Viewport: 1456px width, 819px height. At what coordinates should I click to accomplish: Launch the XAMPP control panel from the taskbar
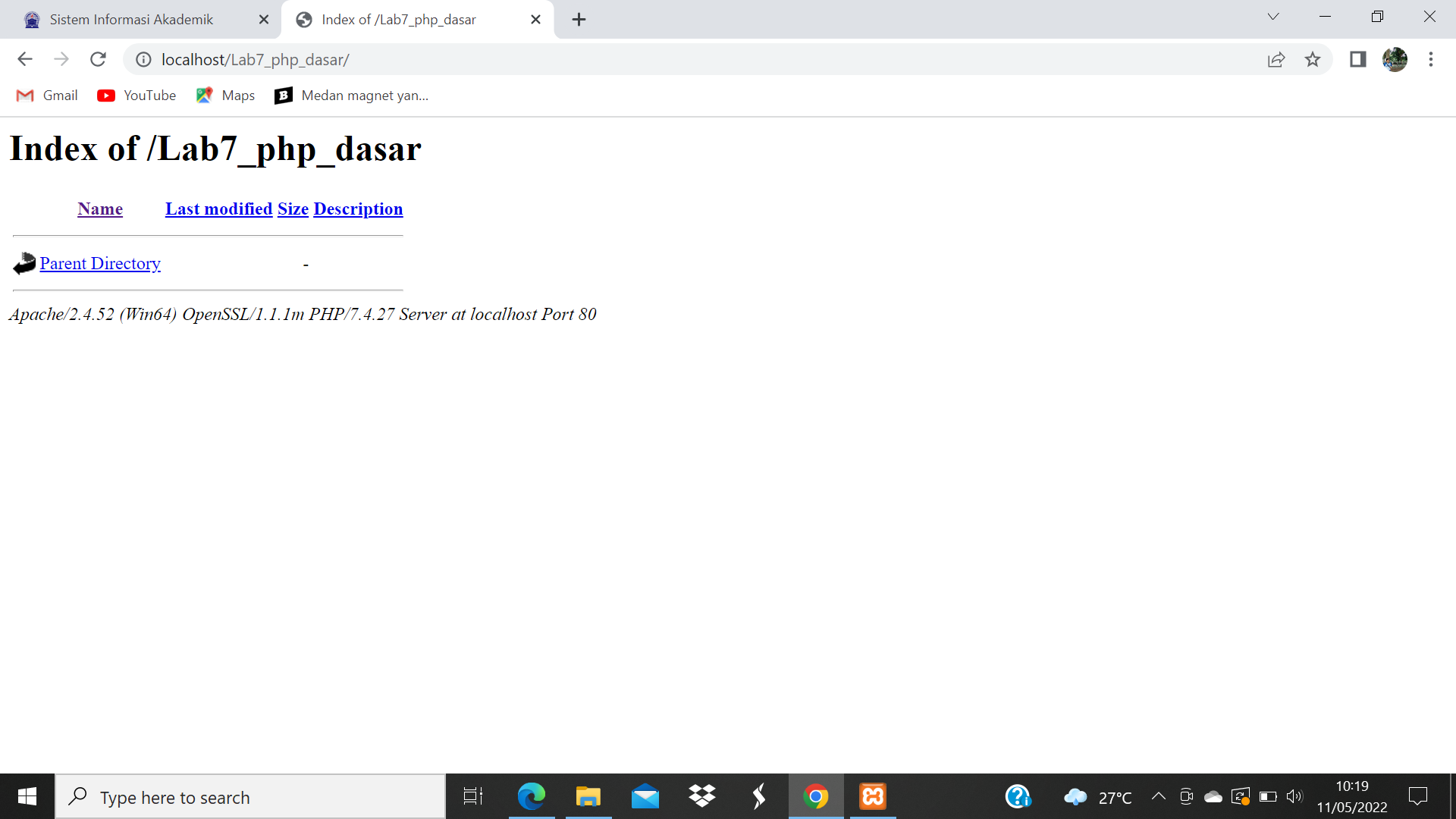(x=873, y=796)
